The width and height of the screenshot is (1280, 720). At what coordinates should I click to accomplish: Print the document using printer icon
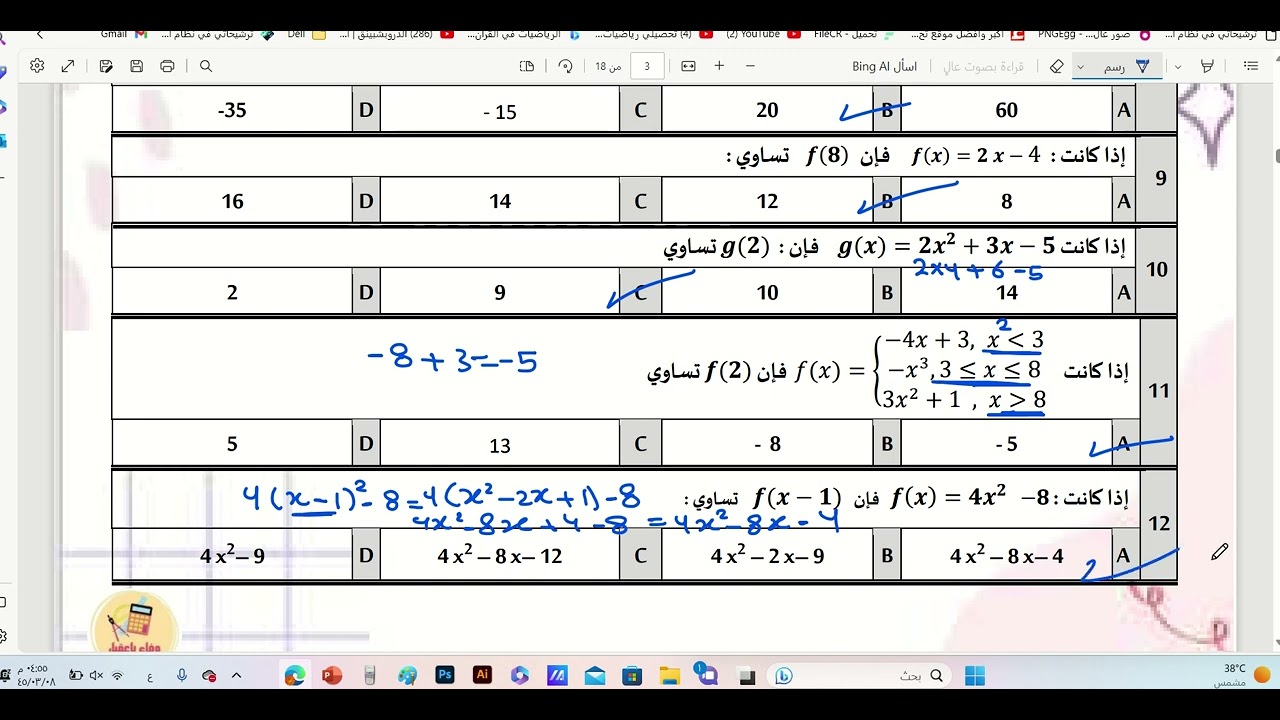pyautogui.click(x=167, y=66)
